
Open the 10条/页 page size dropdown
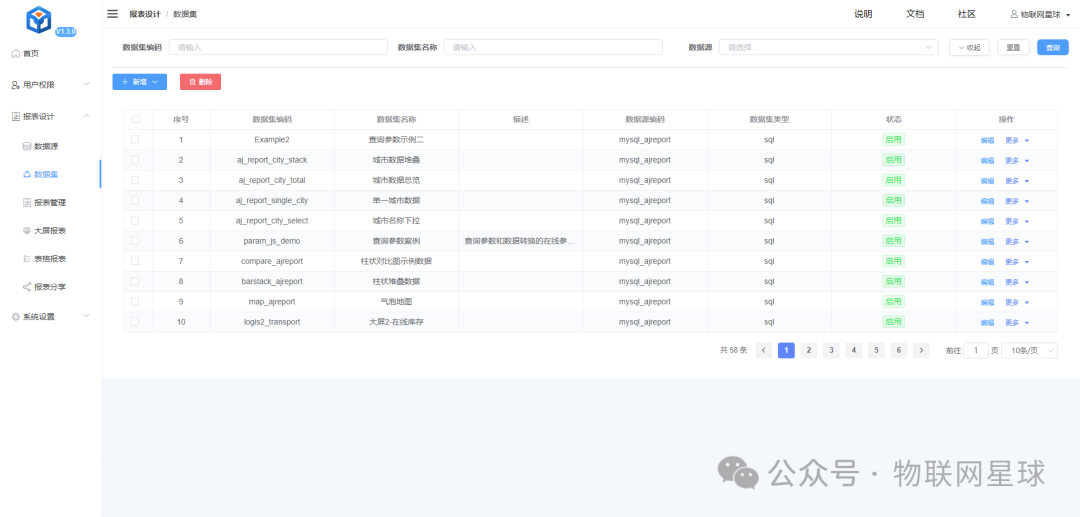(x=1029, y=350)
